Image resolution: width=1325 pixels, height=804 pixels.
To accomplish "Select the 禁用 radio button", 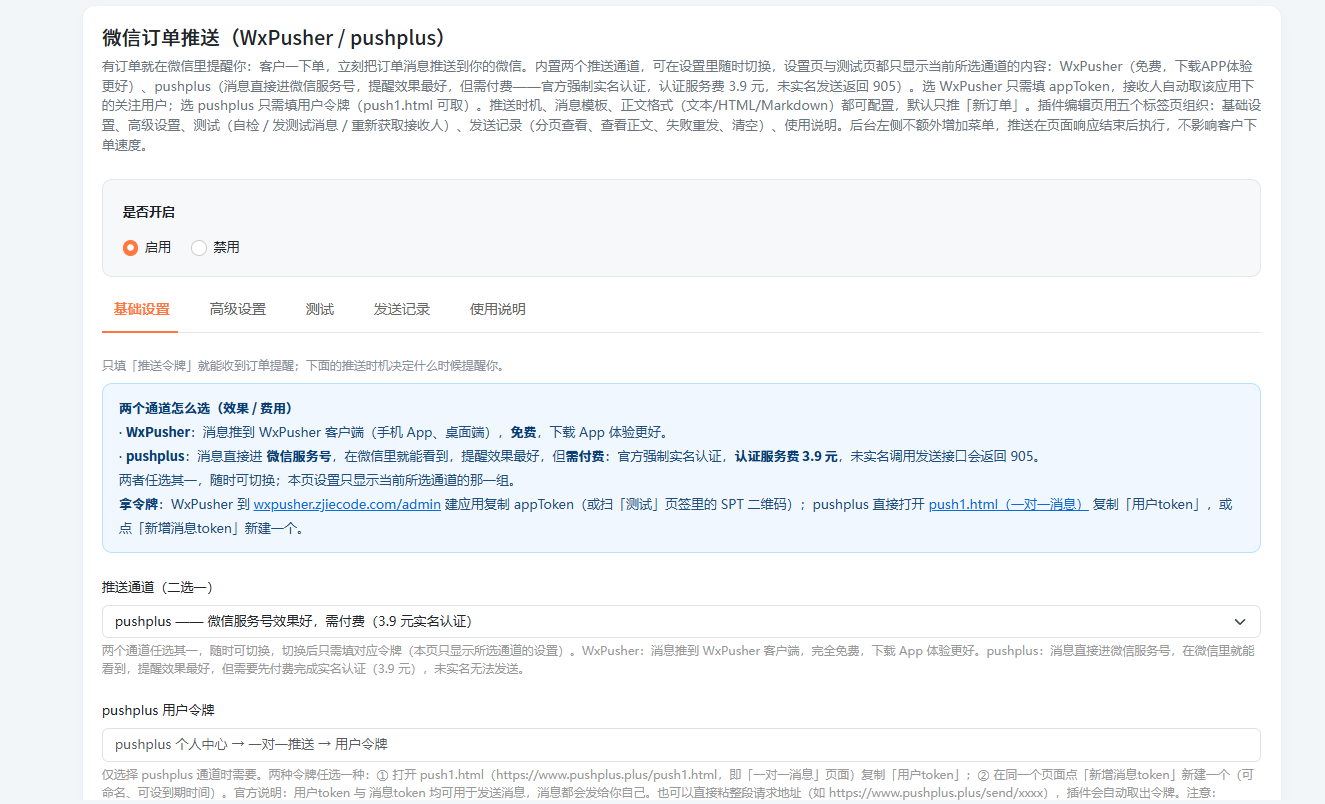I will point(198,248).
